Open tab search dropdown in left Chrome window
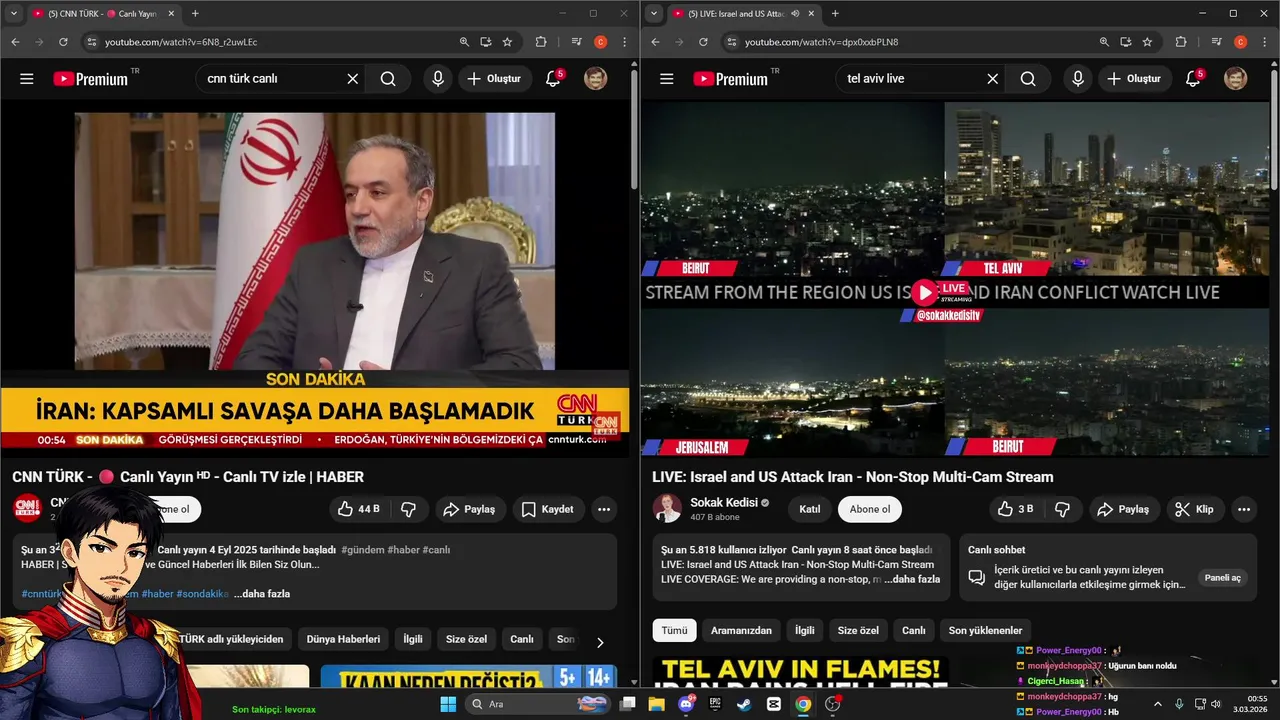The image size is (1280, 720). coord(13,13)
